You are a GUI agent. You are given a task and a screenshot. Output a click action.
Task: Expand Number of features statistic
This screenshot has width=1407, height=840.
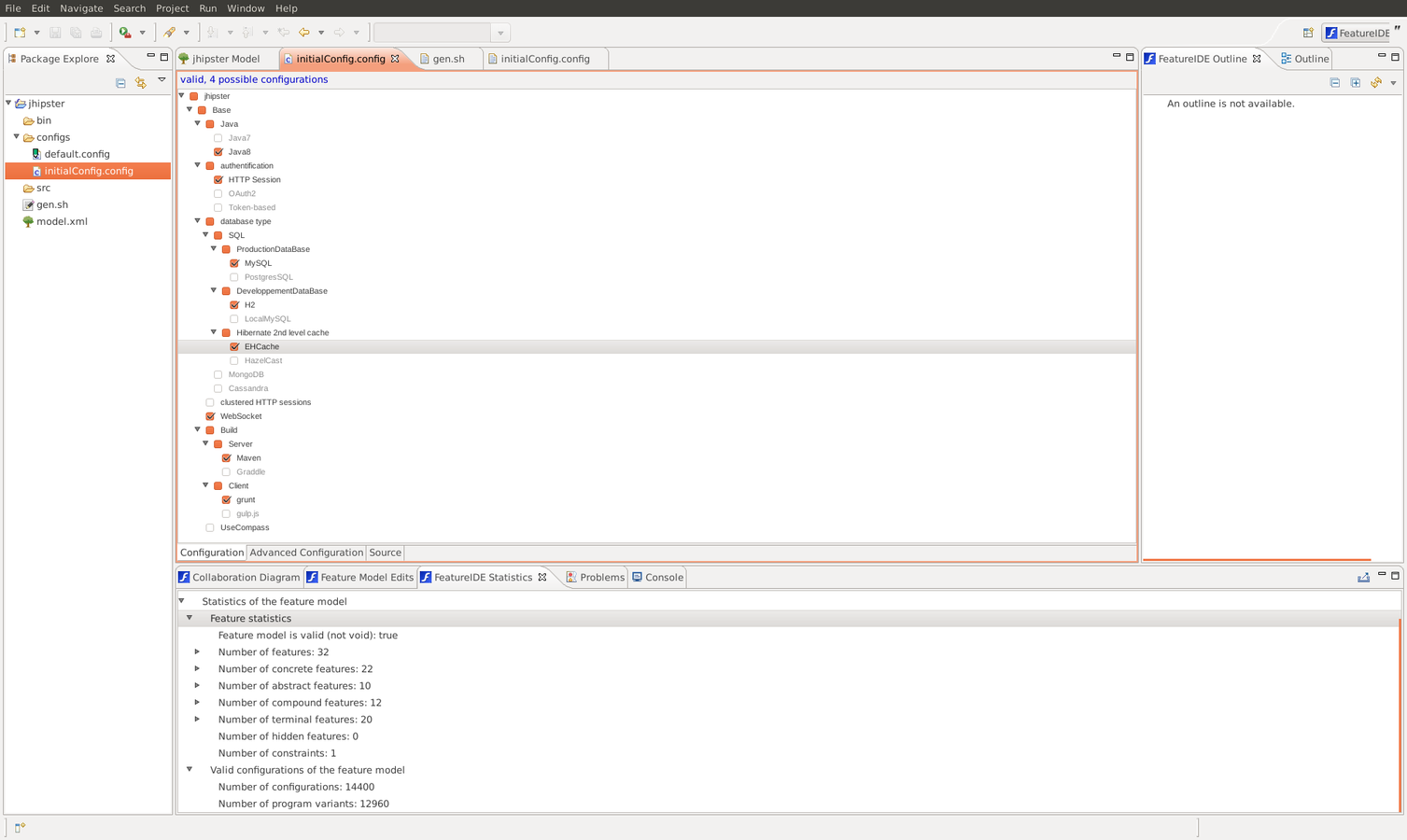(197, 652)
